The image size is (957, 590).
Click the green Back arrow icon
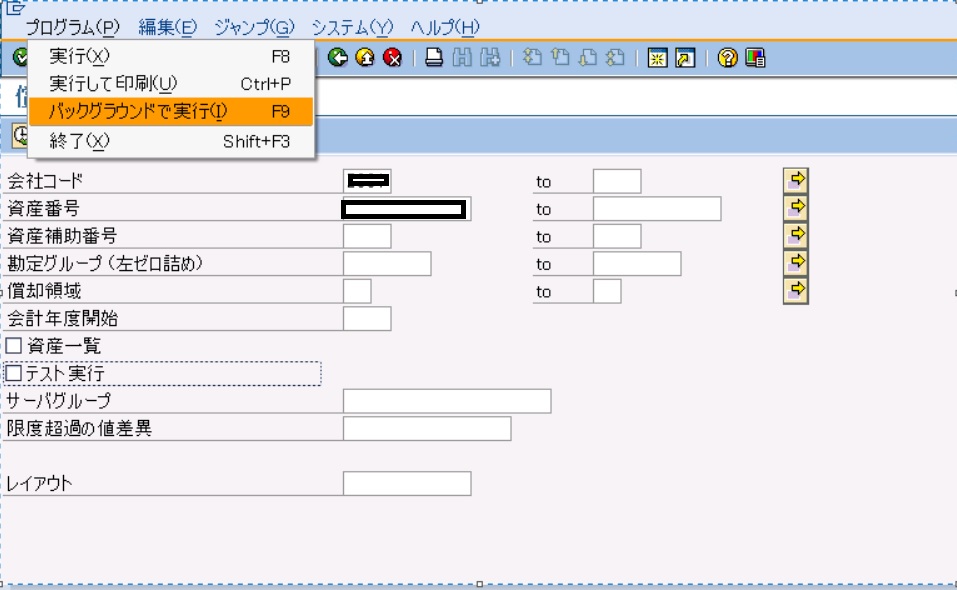(337, 58)
